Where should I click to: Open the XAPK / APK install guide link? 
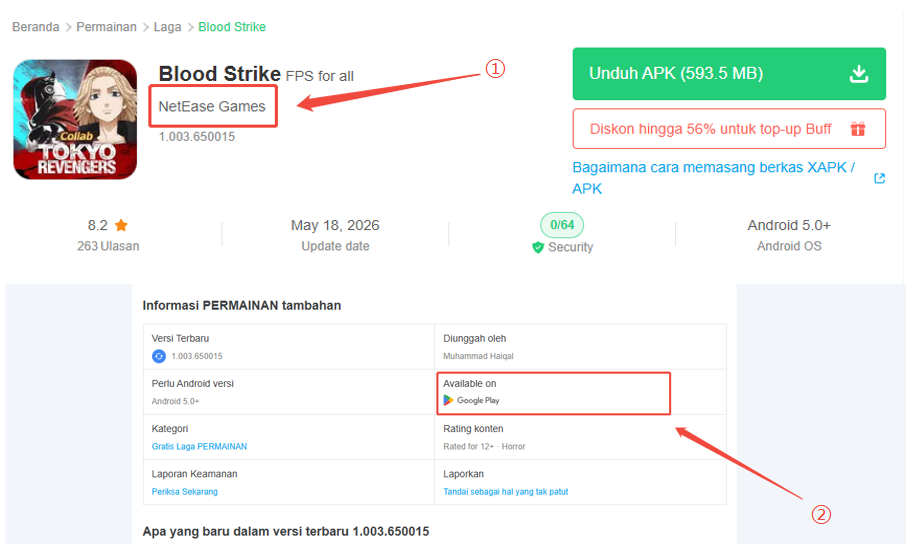tap(713, 178)
